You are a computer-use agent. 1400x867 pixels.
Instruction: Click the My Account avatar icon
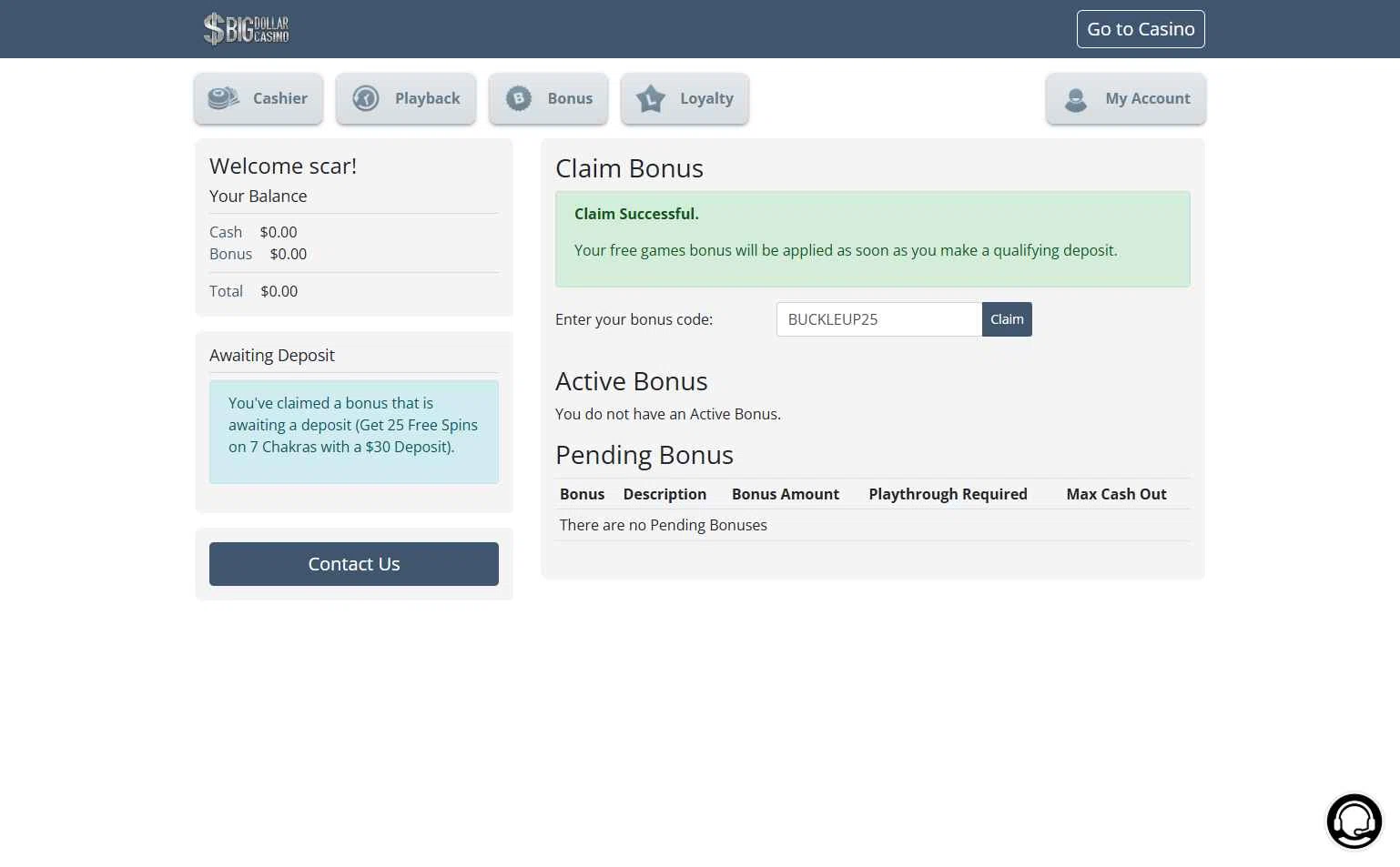point(1076,99)
